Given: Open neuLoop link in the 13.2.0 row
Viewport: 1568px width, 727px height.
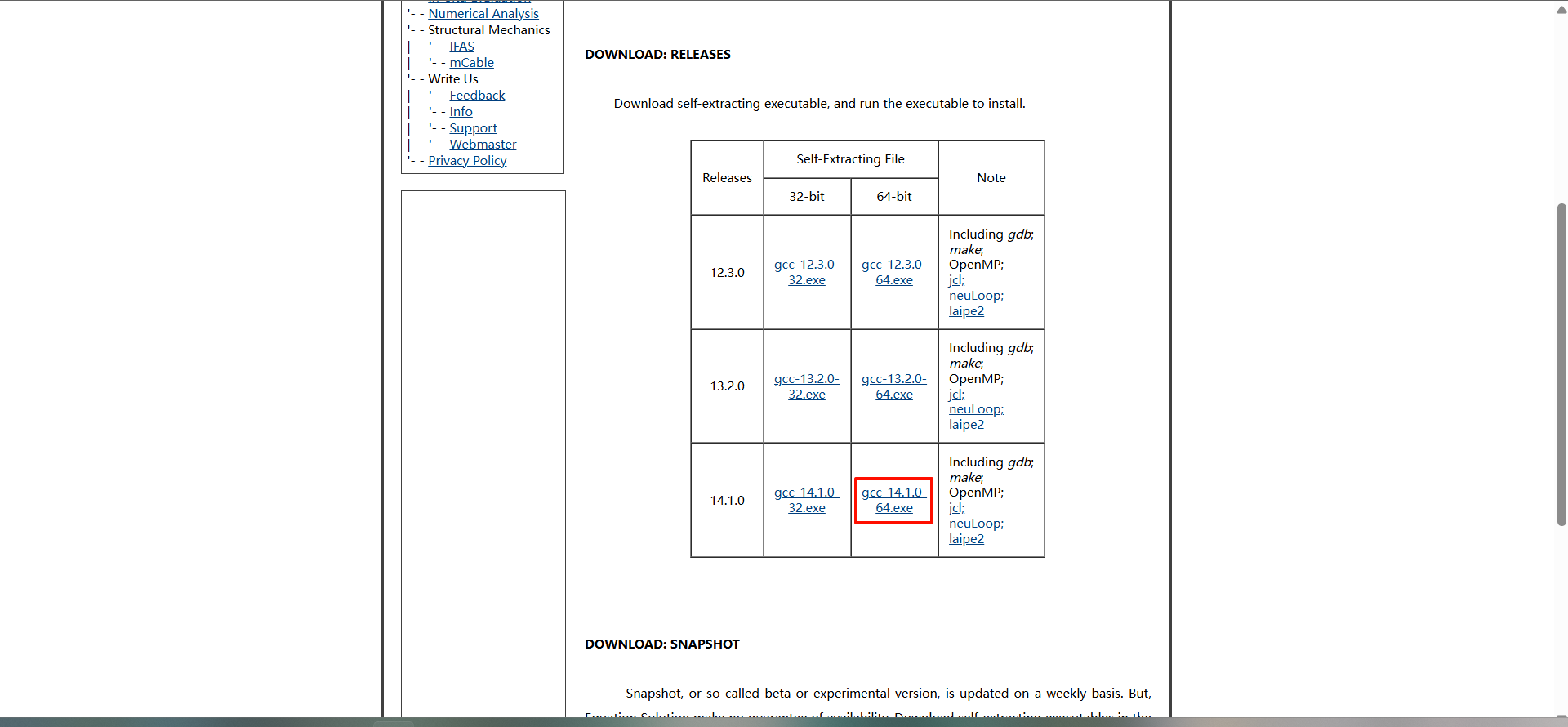Looking at the screenshot, I should click(974, 409).
